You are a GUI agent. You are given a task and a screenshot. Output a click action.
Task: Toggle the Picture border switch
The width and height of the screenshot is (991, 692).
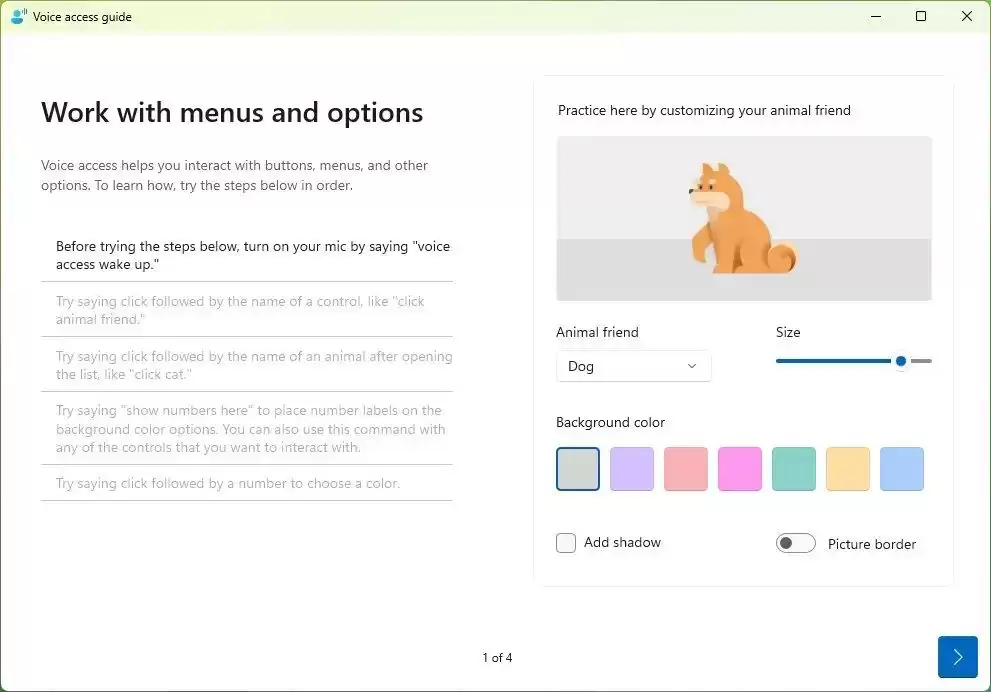pyautogui.click(x=796, y=543)
